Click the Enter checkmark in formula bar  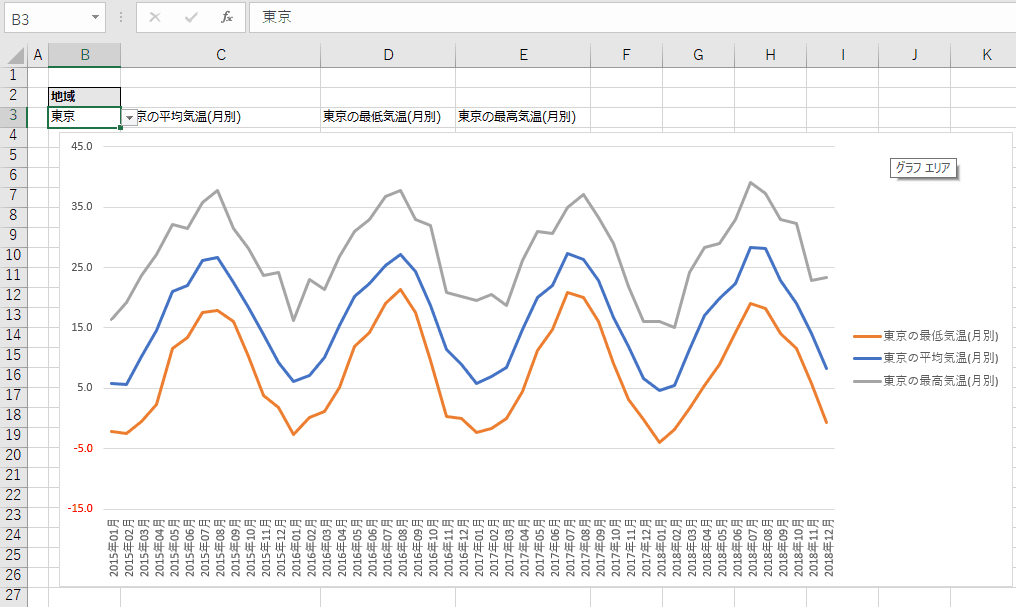pyautogui.click(x=191, y=17)
